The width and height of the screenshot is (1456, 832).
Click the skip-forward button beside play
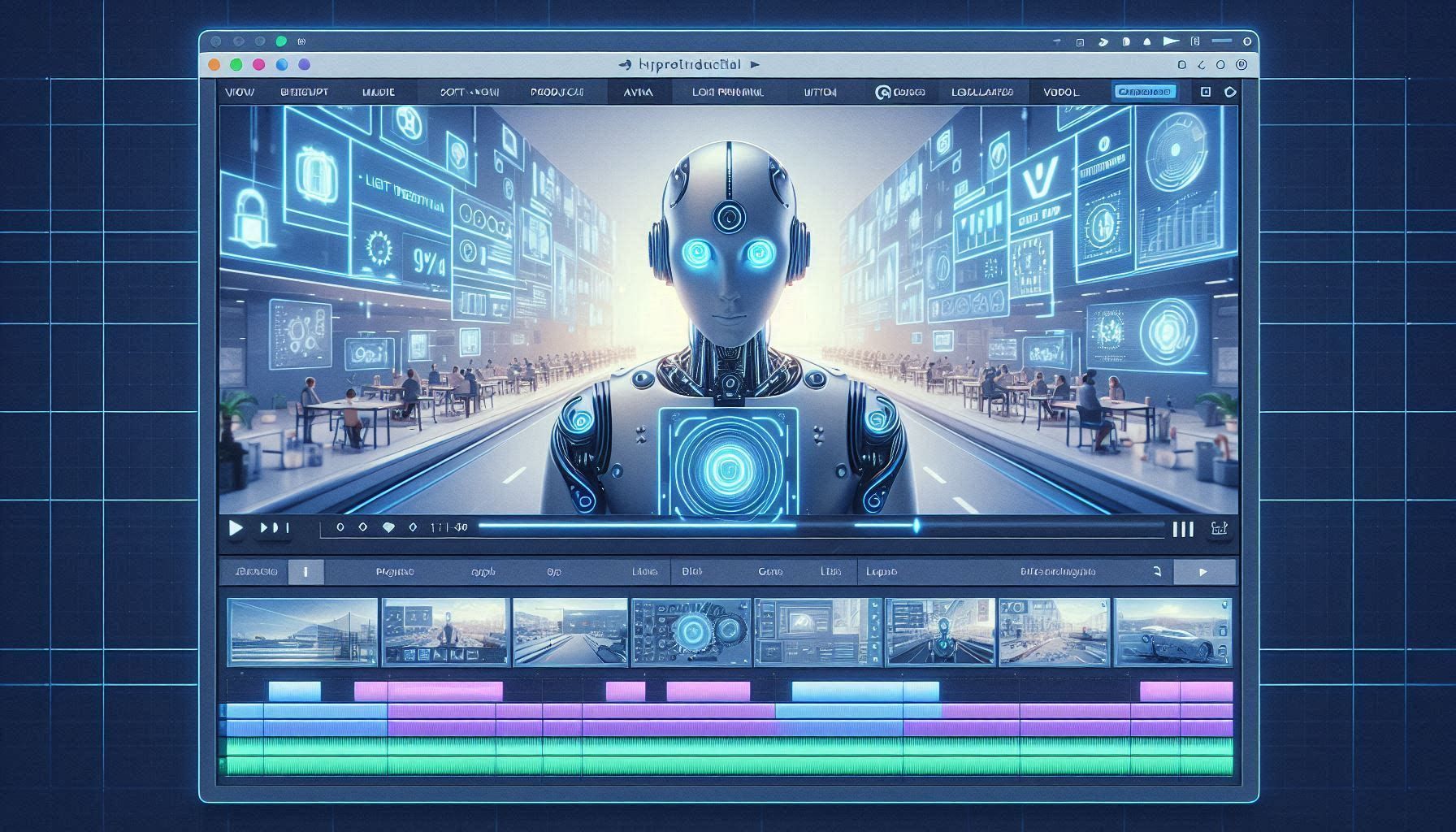[274, 528]
